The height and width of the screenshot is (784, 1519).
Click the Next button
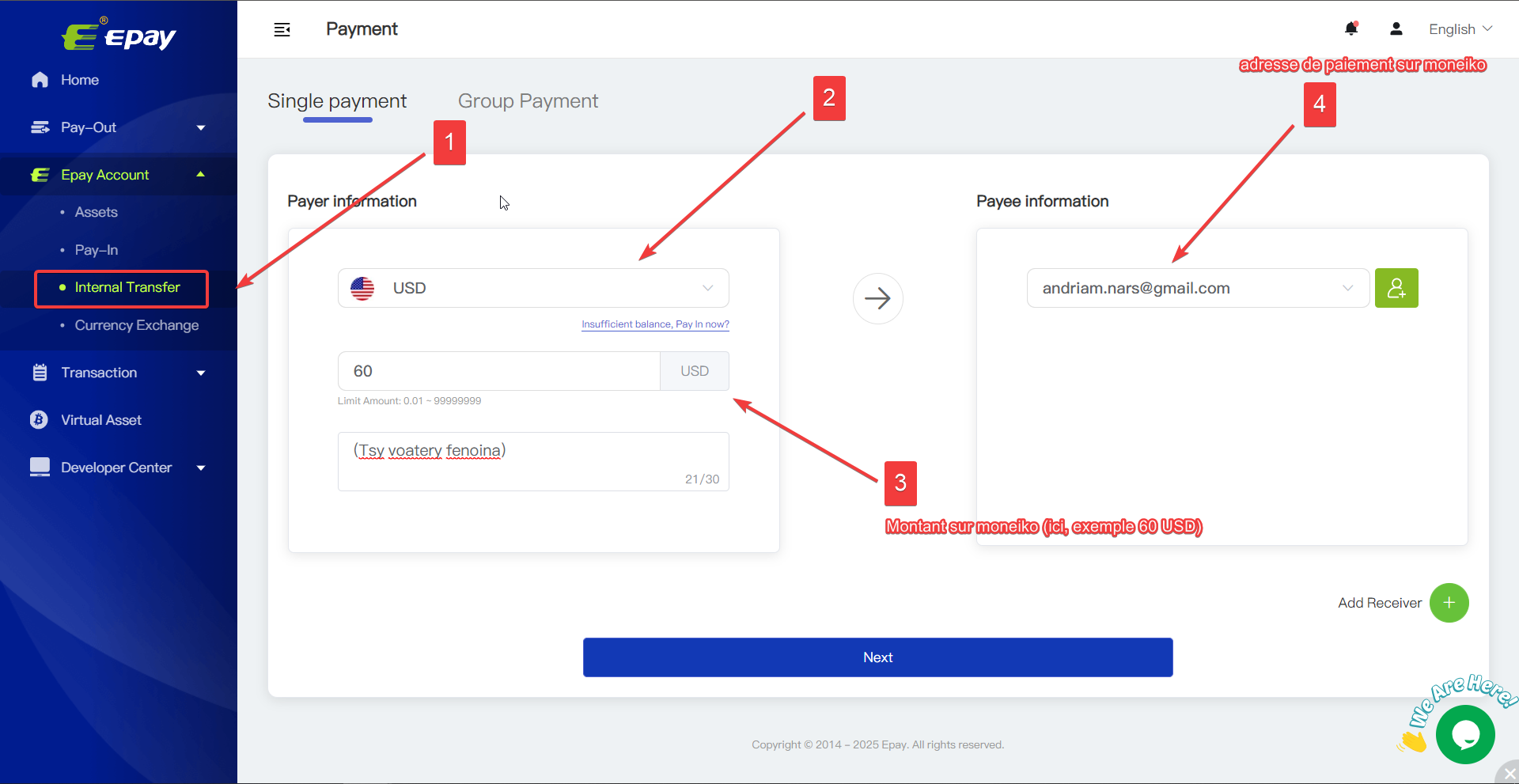pos(878,657)
